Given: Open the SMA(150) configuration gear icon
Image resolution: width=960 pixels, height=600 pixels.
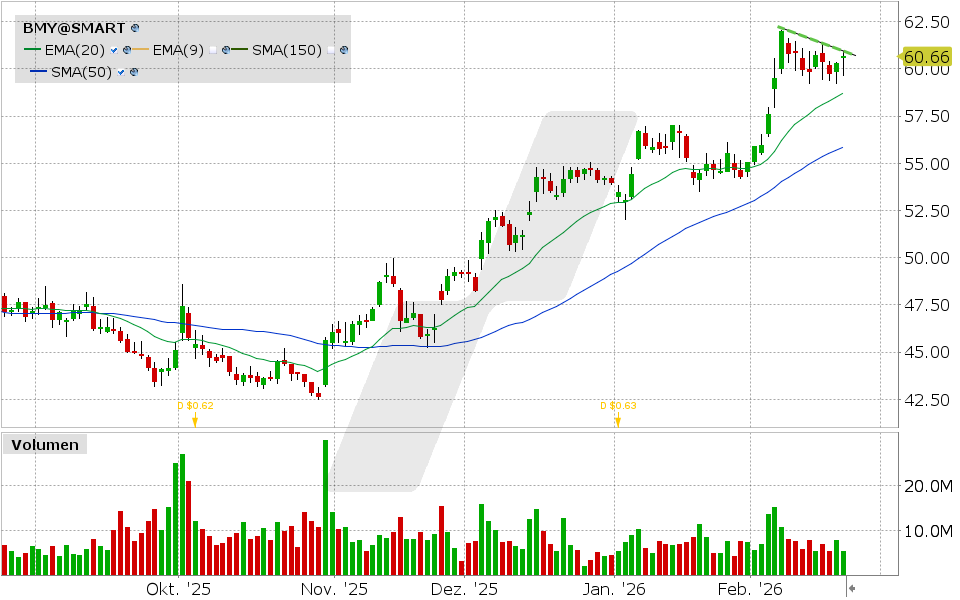Looking at the screenshot, I should [x=343, y=49].
